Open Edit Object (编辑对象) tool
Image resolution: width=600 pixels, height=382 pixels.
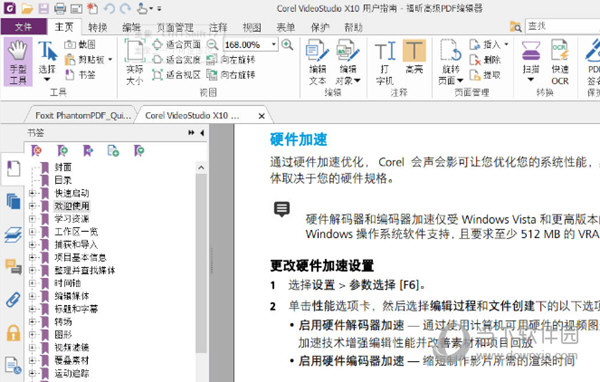(x=348, y=62)
